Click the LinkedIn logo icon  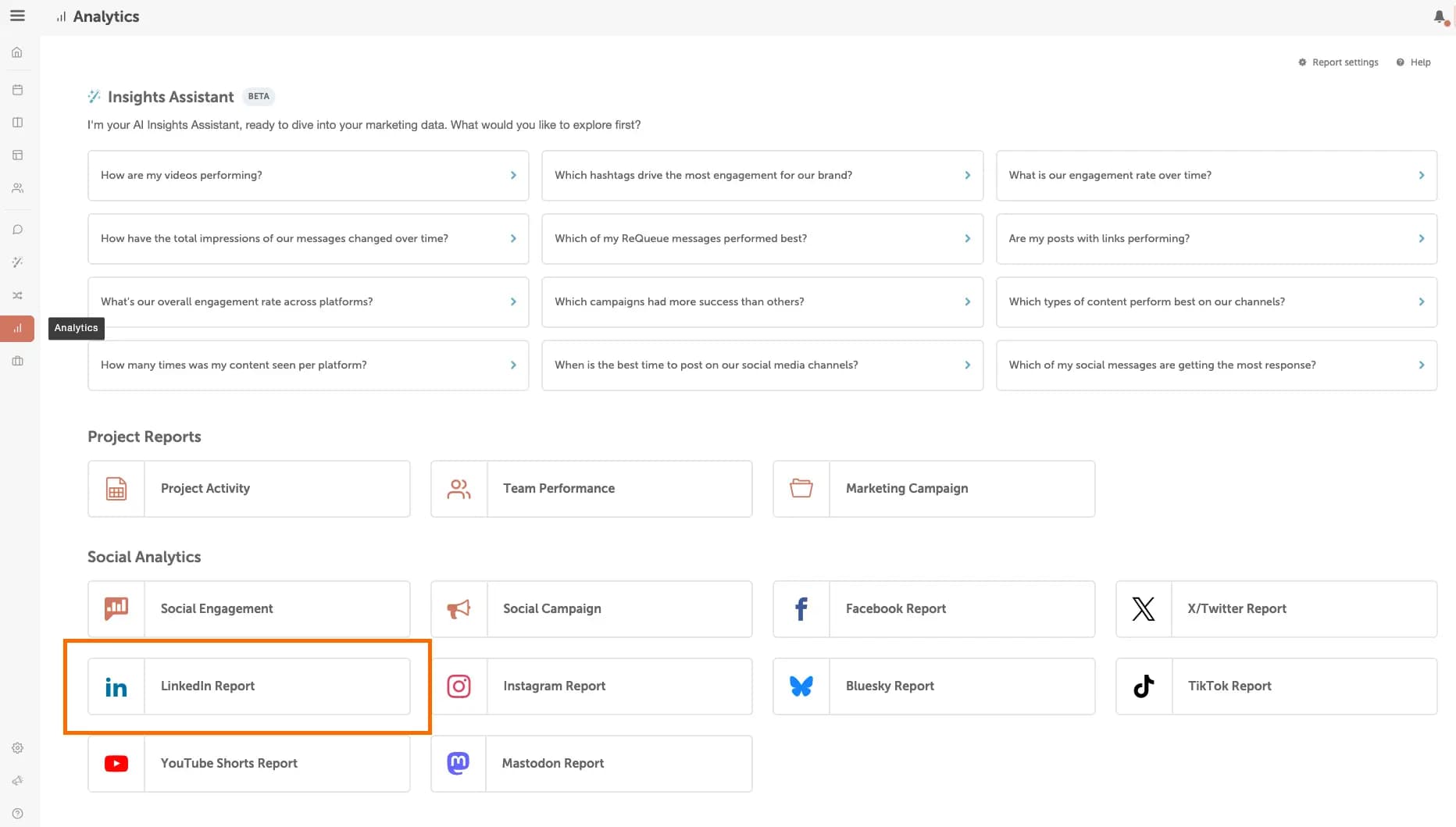tap(116, 686)
